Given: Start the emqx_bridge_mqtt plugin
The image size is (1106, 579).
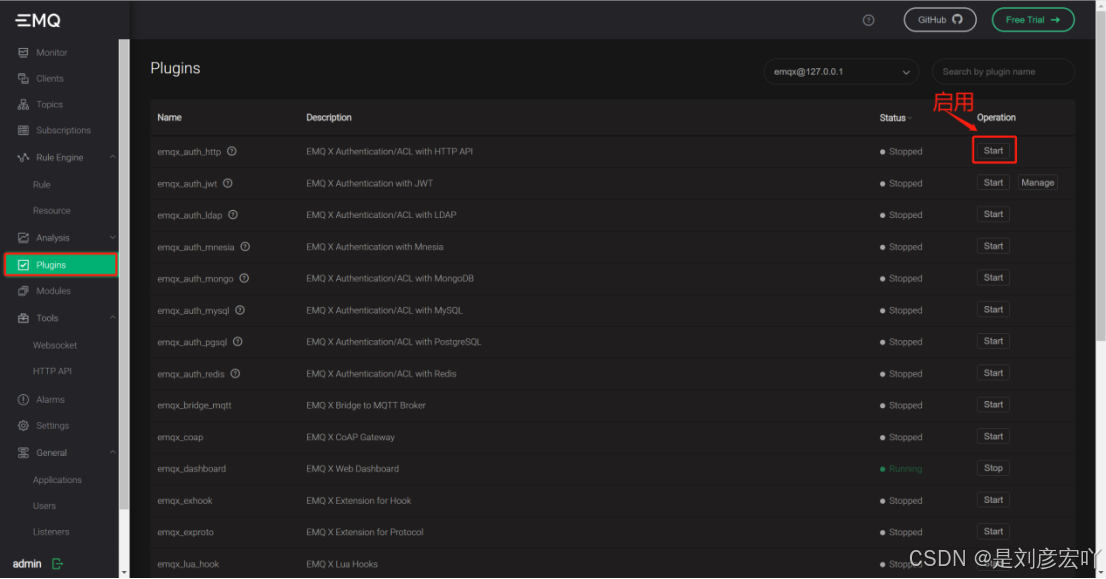Looking at the screenshot, I should click(993, 405).
